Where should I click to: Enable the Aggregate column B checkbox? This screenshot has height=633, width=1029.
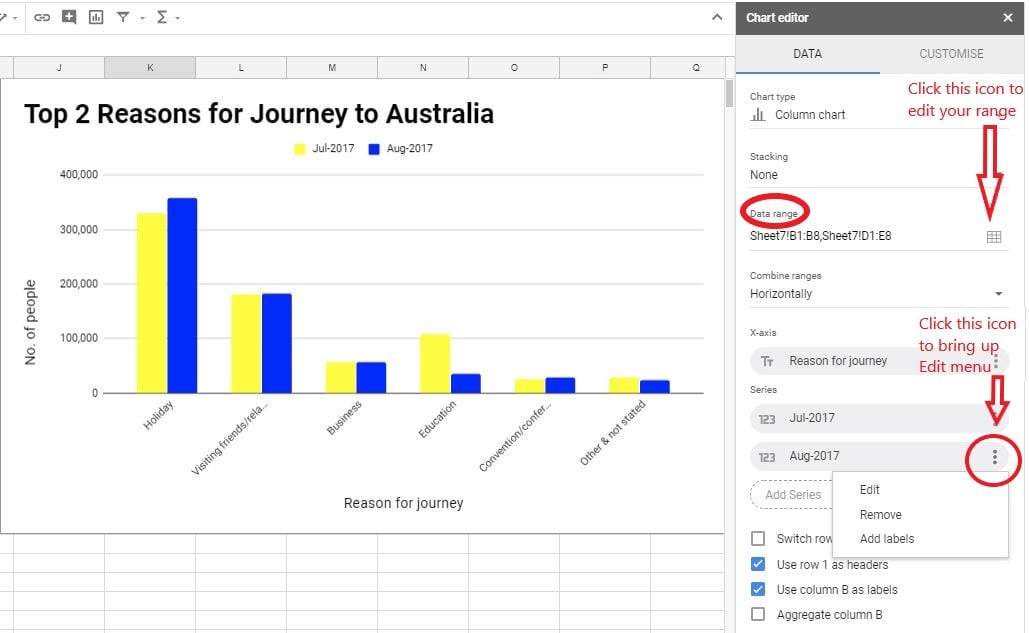tap(758, 614)
